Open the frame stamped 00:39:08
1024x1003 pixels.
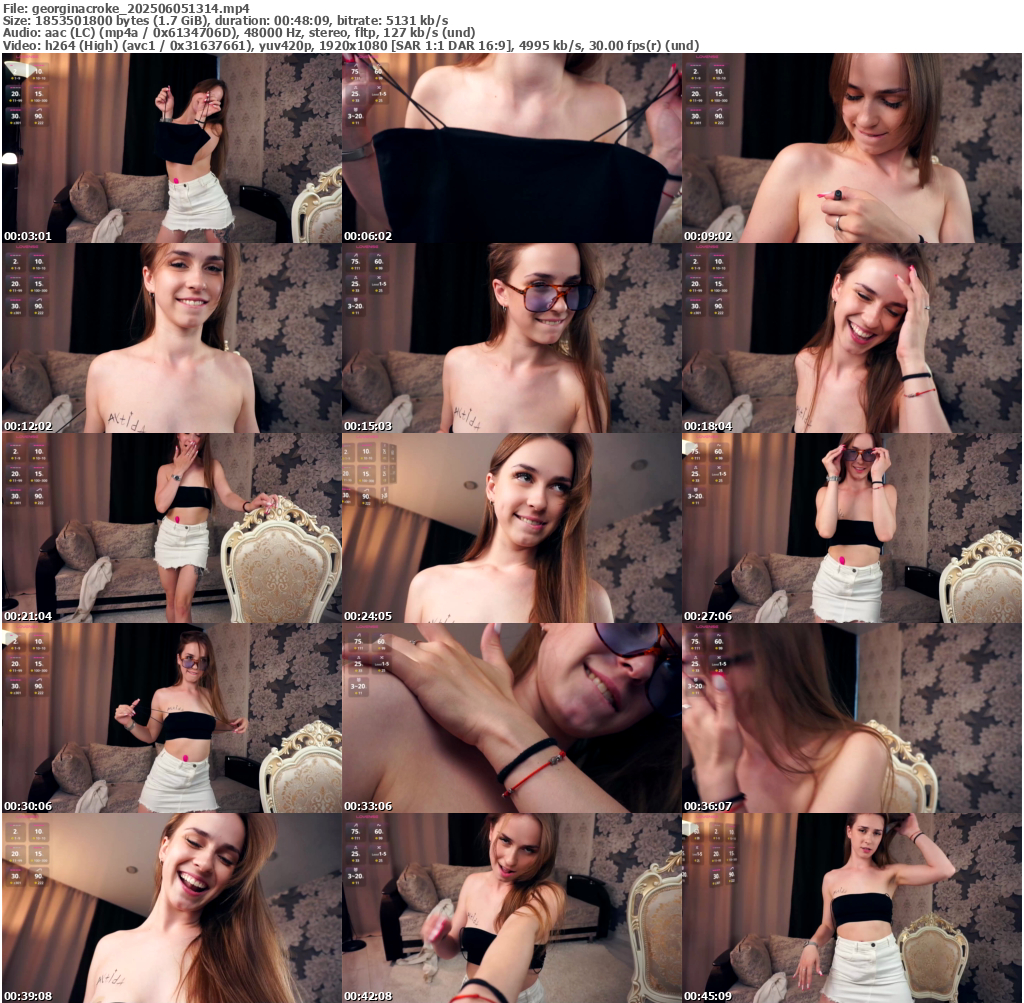point(171,908)
